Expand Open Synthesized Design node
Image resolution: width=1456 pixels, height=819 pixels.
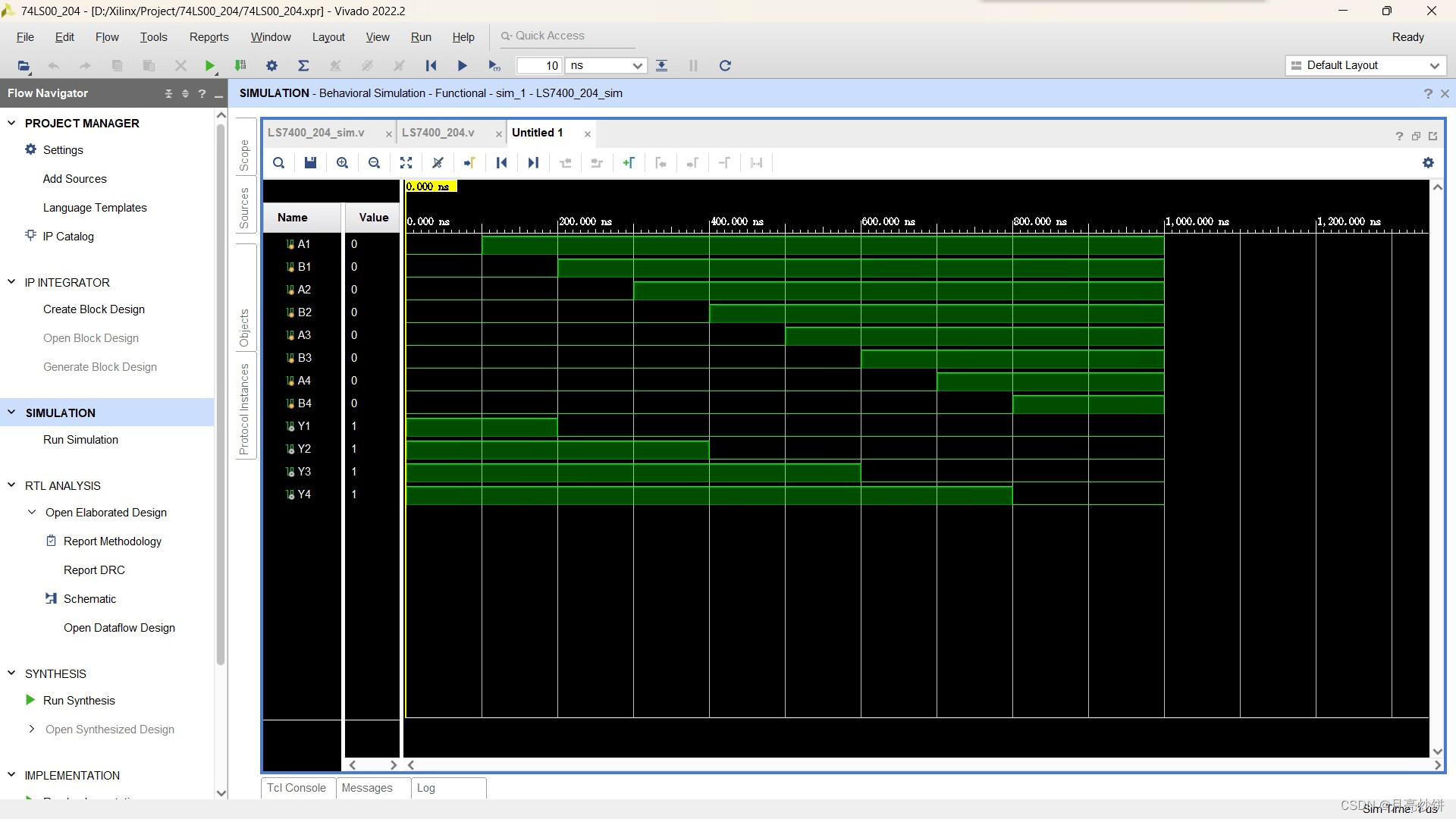32,730
